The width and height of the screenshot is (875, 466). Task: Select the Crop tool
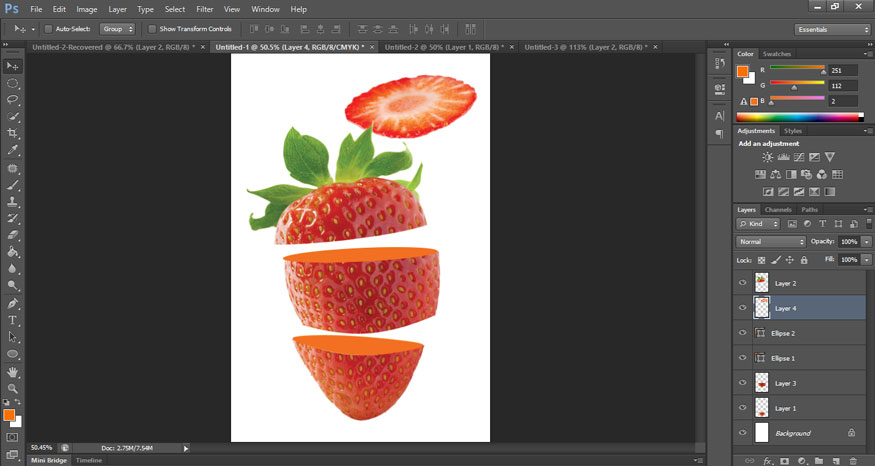click(13, 133)
